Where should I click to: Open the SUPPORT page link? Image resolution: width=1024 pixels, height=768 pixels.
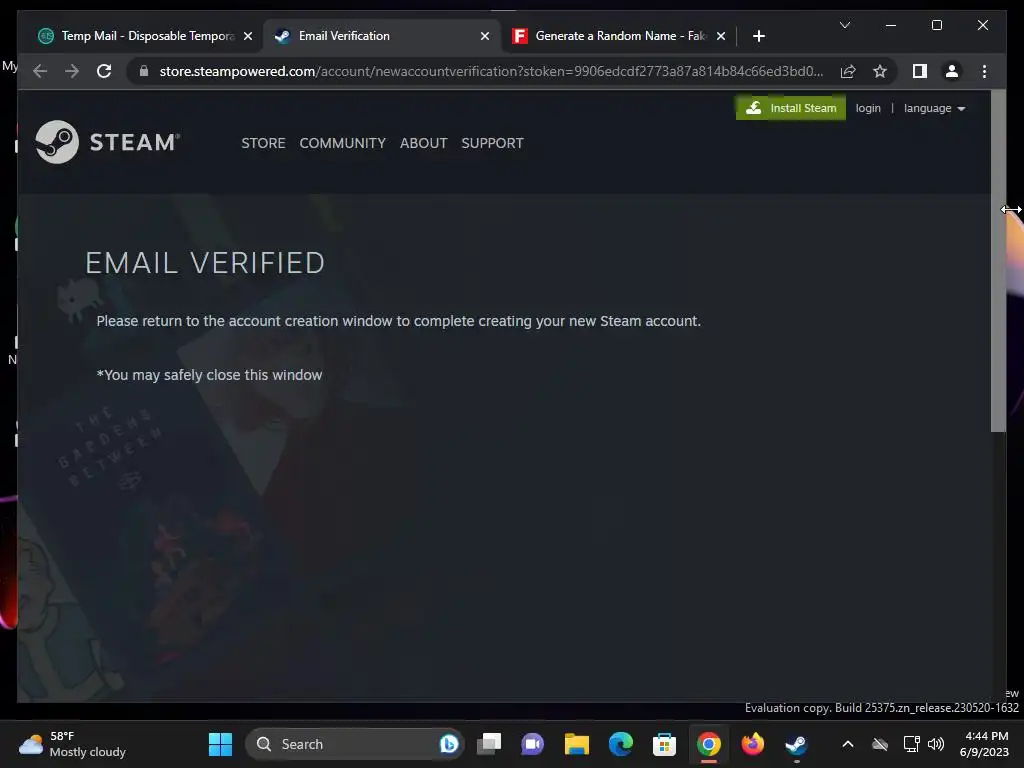492,143
